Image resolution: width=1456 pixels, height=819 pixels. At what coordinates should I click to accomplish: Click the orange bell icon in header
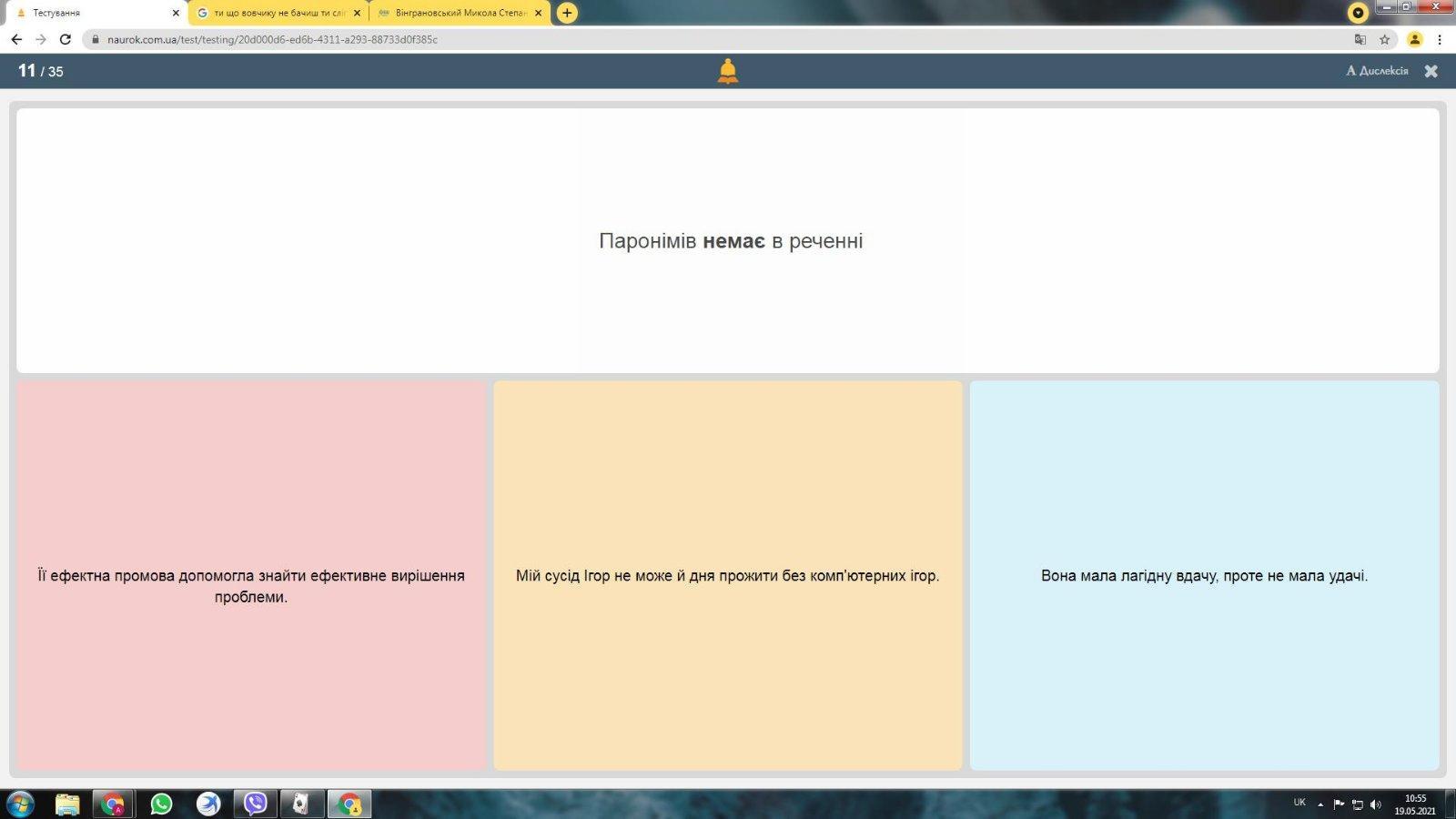click(x=728, y=71)
